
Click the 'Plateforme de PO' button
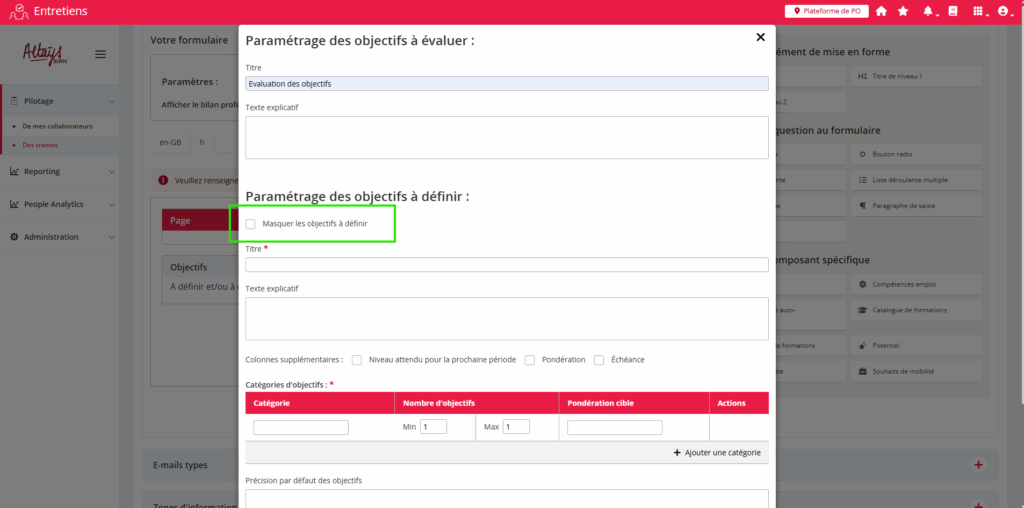[826, 11]
